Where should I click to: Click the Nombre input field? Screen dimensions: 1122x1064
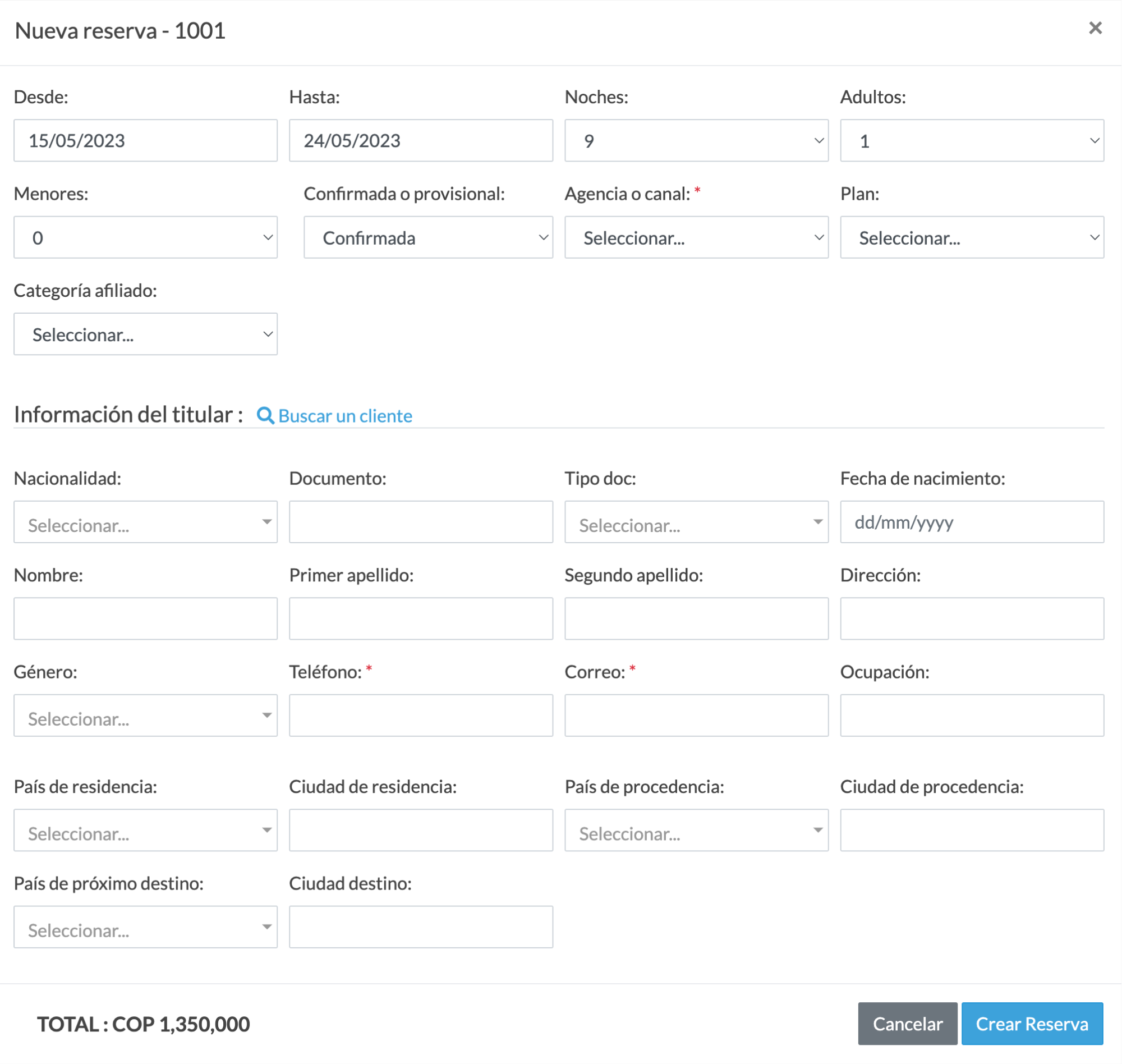(146, 619)
